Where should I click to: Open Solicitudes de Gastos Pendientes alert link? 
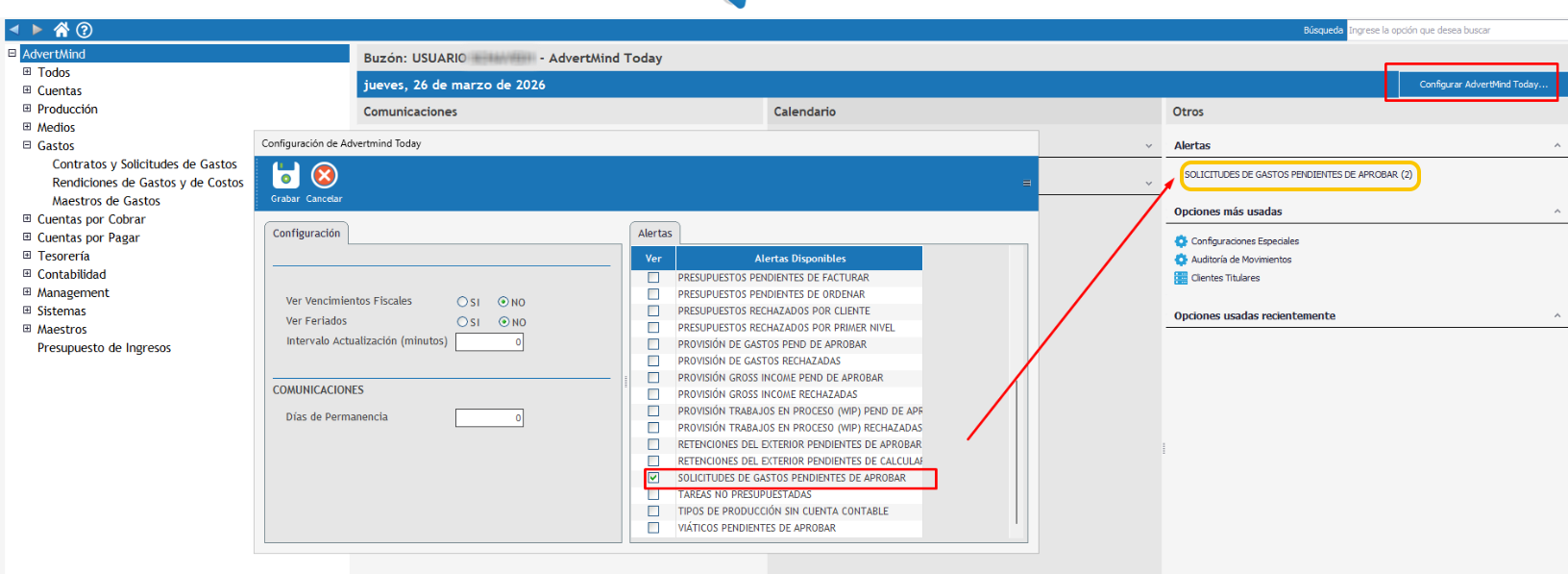coord(1298,175)
